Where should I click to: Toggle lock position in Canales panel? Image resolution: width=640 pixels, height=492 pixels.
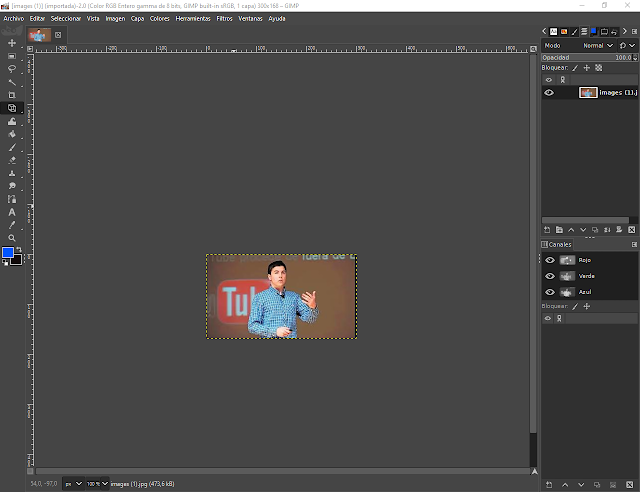pos(587,306)
